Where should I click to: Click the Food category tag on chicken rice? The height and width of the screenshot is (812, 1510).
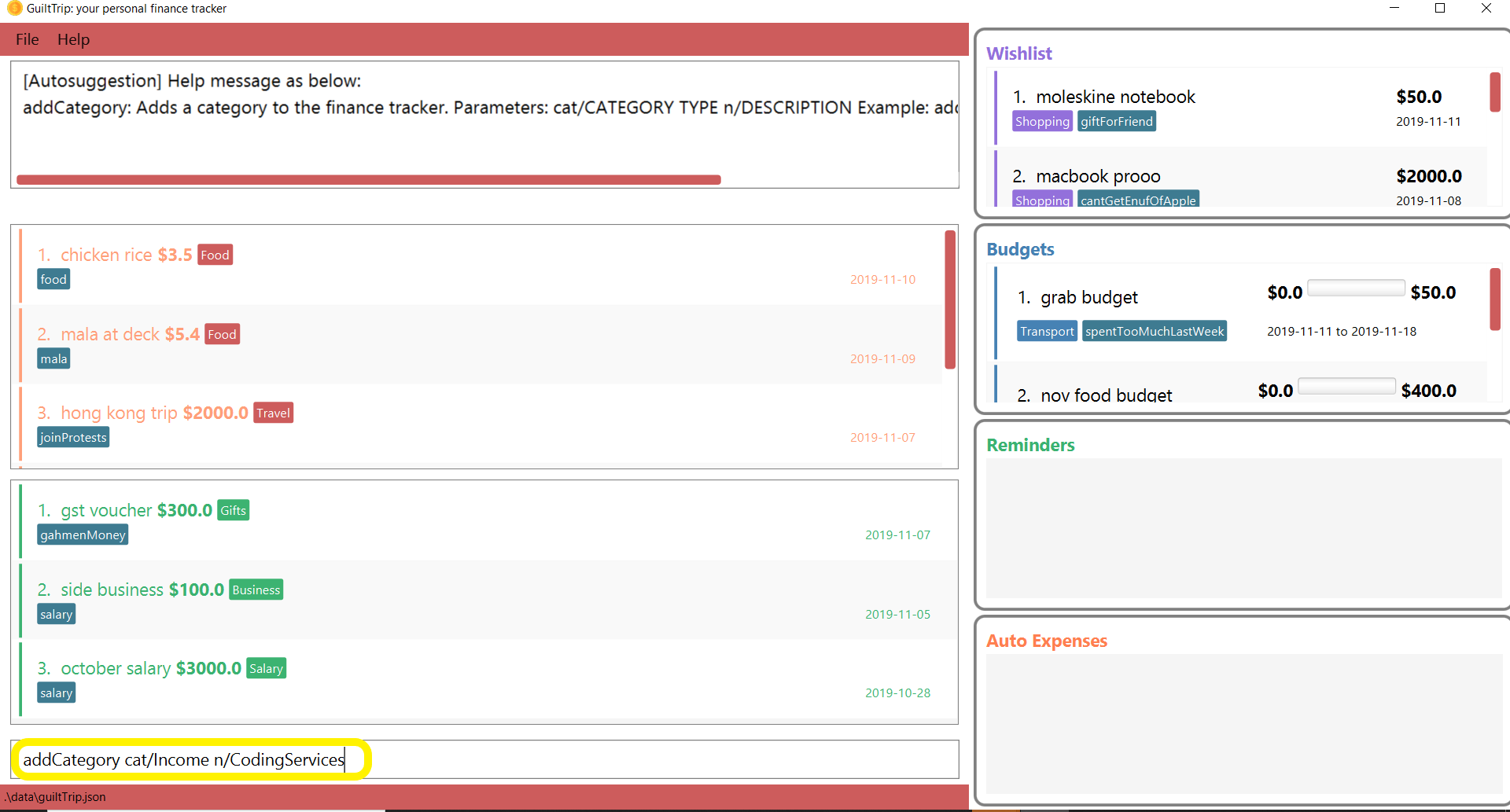pyautogui.click(x=215, y=255)
